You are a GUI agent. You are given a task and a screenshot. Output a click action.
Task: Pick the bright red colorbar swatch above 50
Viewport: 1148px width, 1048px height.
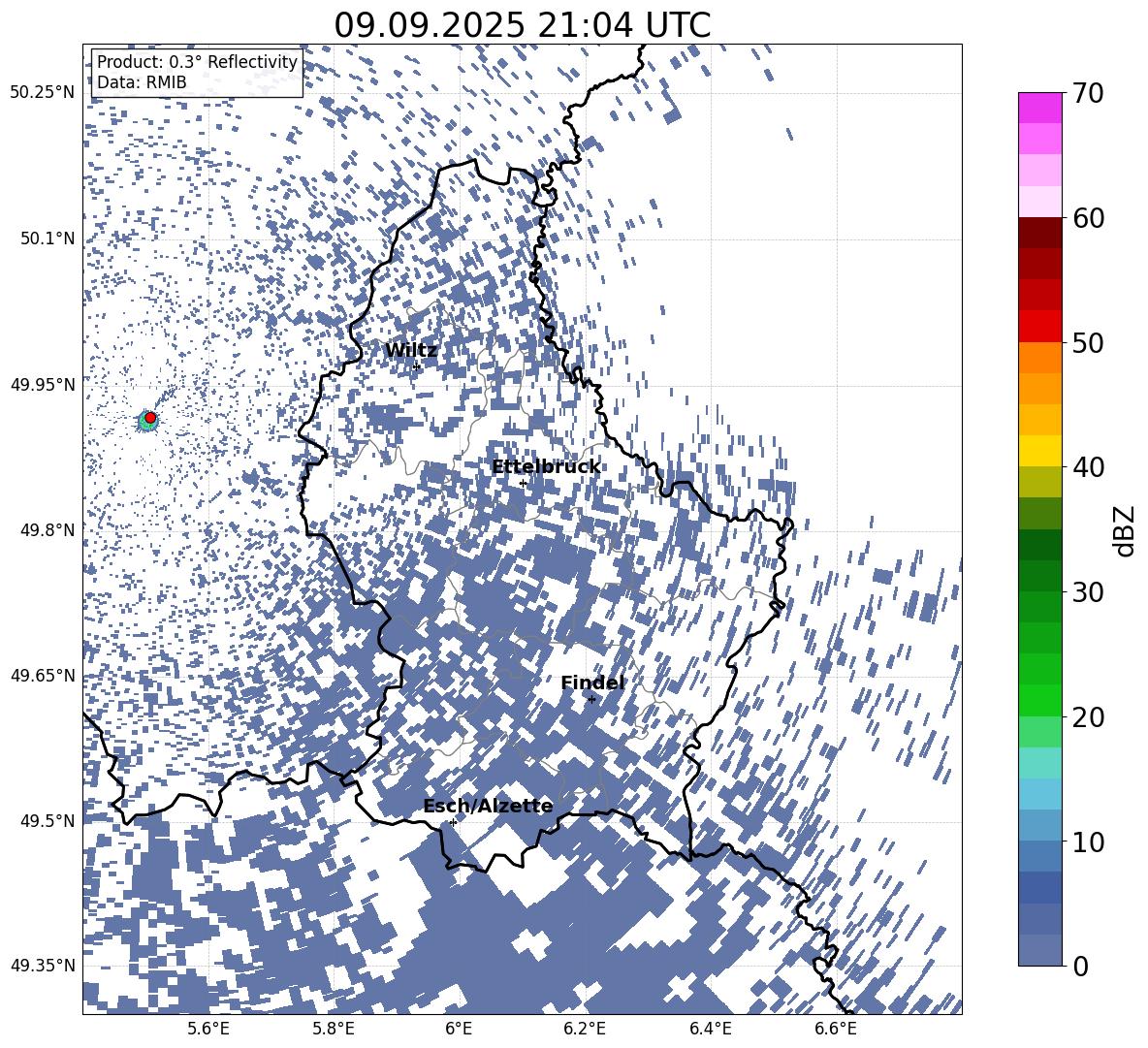1039,327
